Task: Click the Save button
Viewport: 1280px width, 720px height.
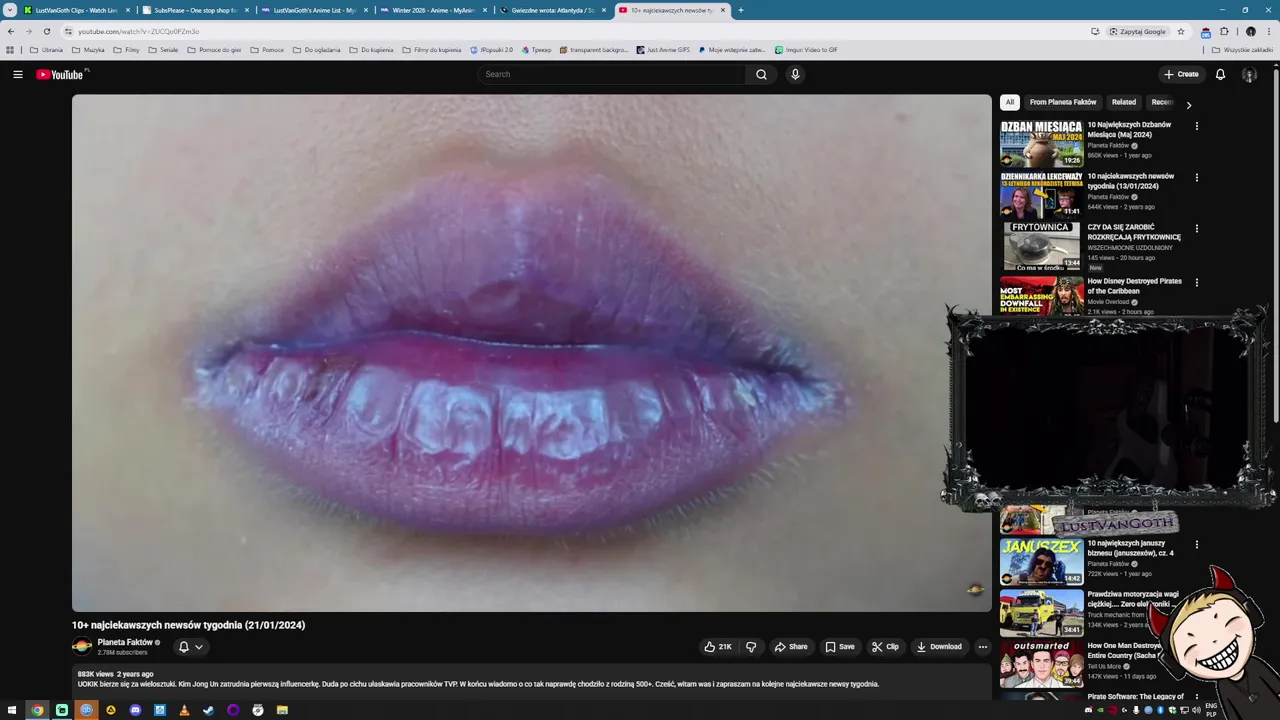Action: click(x=839, y=647)
